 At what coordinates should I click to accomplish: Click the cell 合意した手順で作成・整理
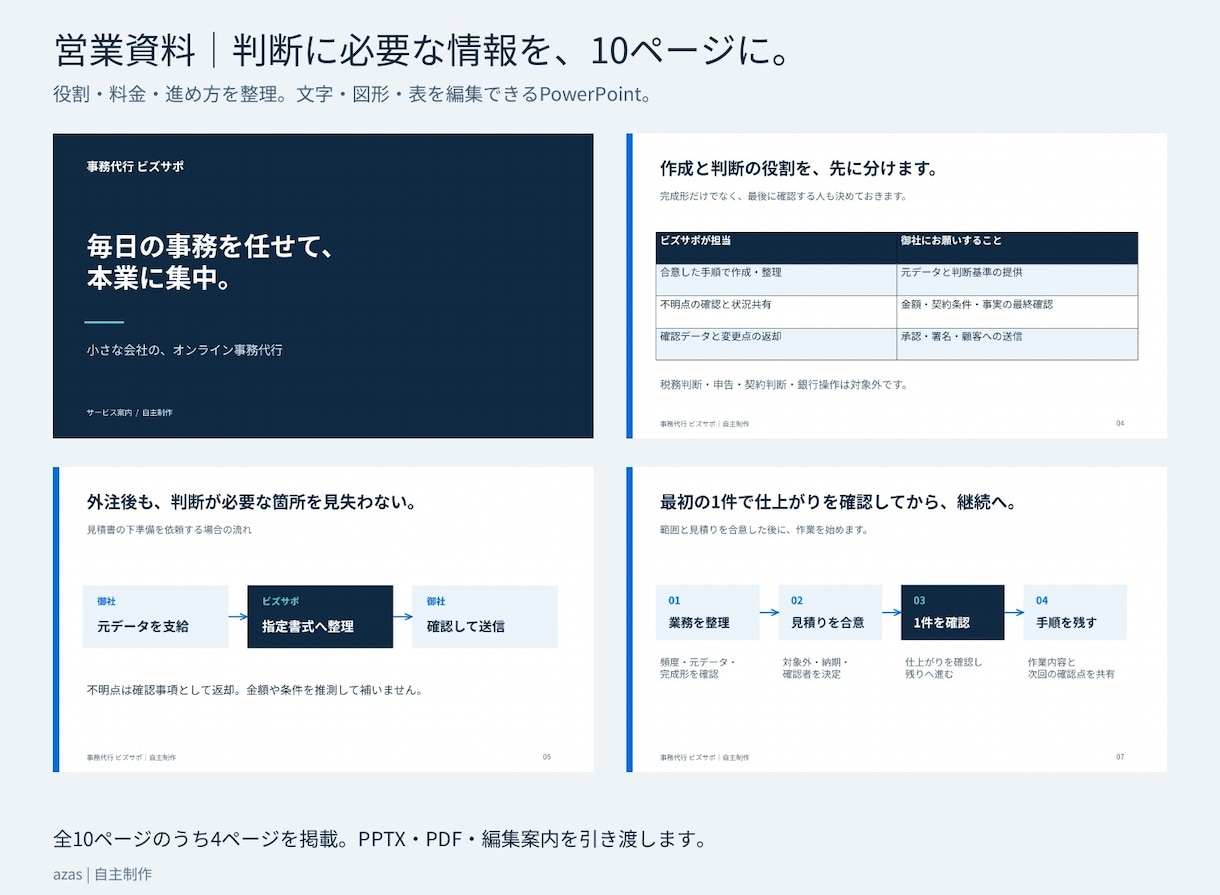tap(776, 279)
